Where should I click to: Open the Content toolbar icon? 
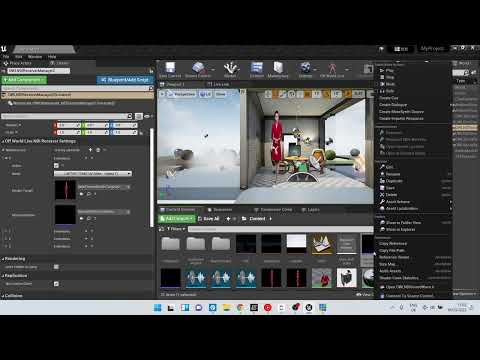coord(257,68)
